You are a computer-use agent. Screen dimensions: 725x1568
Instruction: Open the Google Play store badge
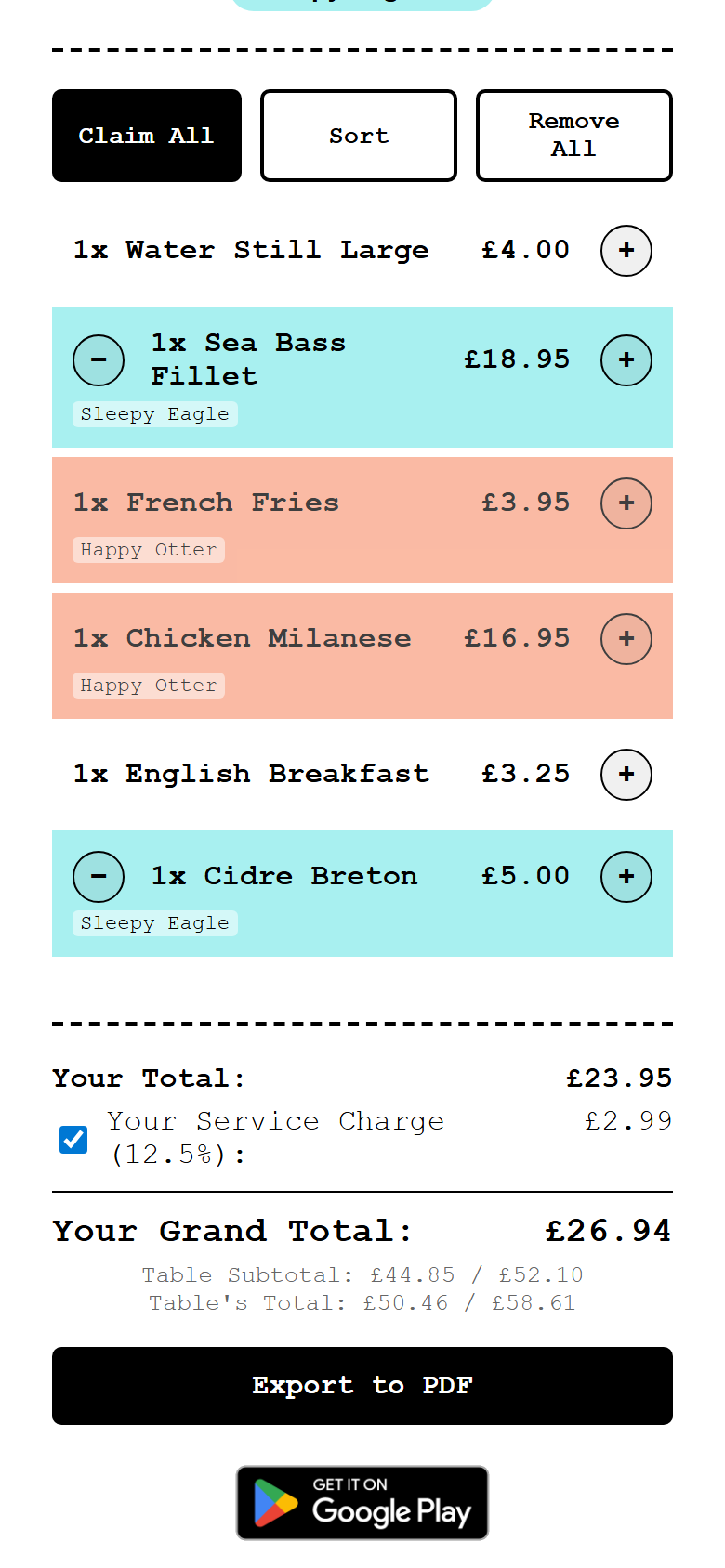362,1503
